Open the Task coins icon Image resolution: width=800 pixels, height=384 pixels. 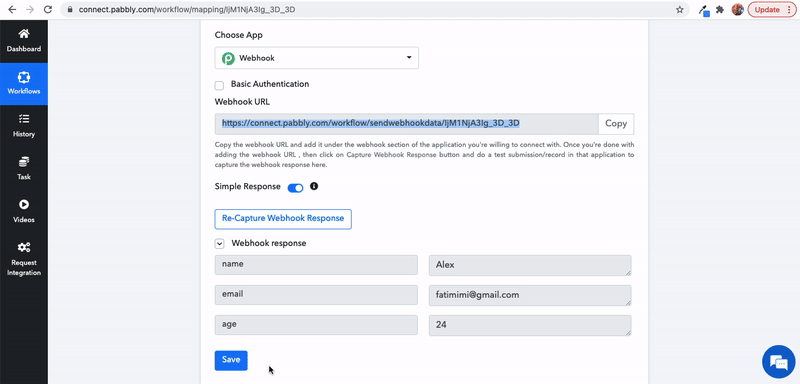23,162
